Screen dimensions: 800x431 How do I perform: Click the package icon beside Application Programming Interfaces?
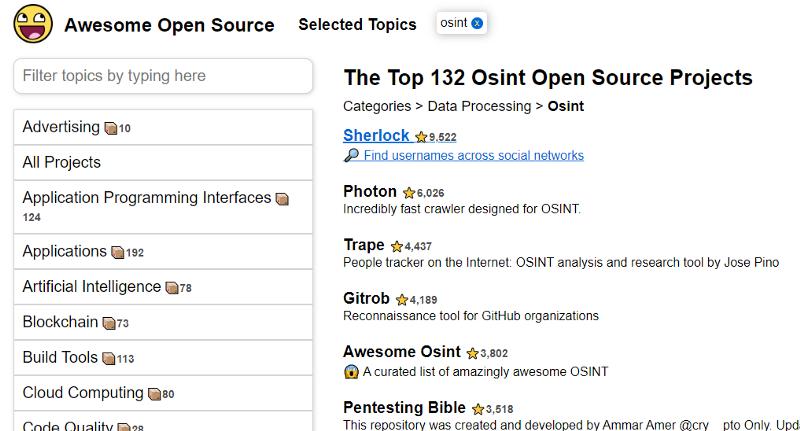(282, 199)
